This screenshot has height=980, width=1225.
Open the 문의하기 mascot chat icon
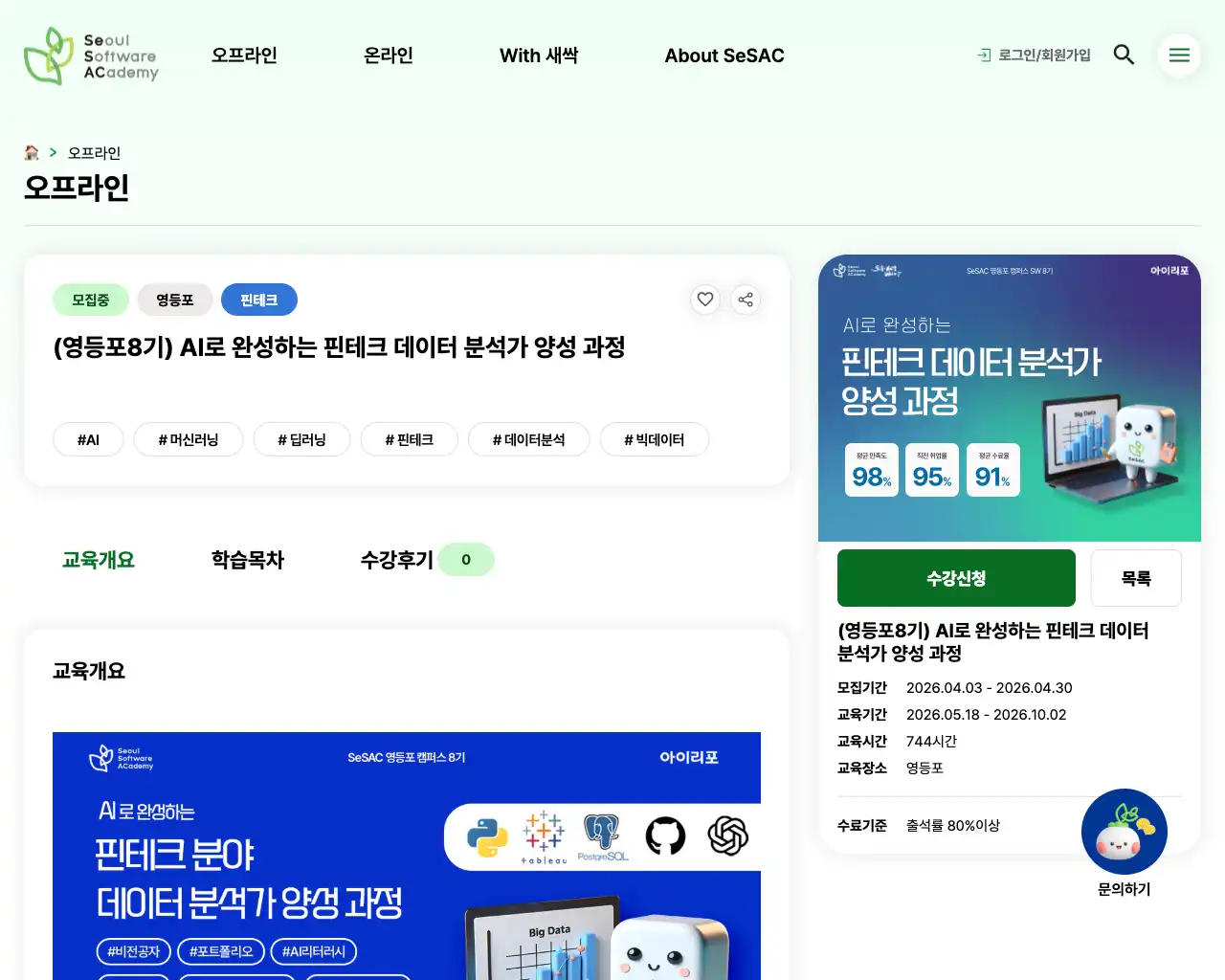point(1124,832)
